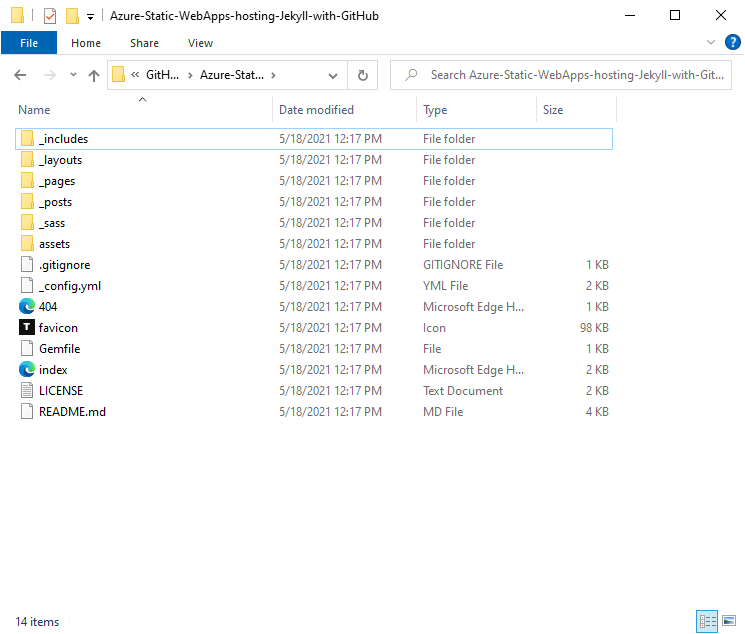Open Explorer help question mark
745x634 pixels.
(732, 42)
